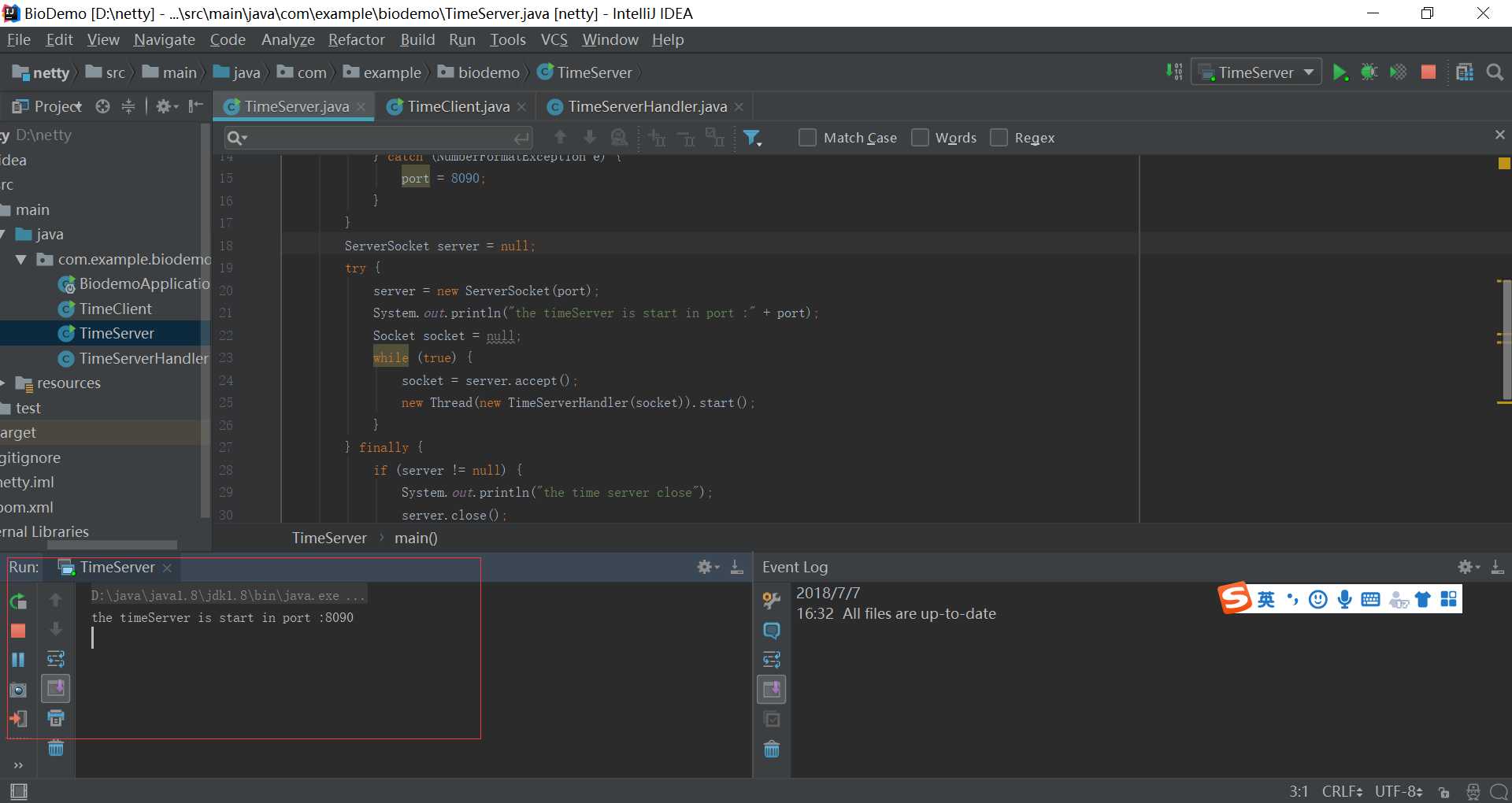Open the VCS menu
Image resolution: width=1512 pixels, height=803 pixels.
click(x=554, y=39)
